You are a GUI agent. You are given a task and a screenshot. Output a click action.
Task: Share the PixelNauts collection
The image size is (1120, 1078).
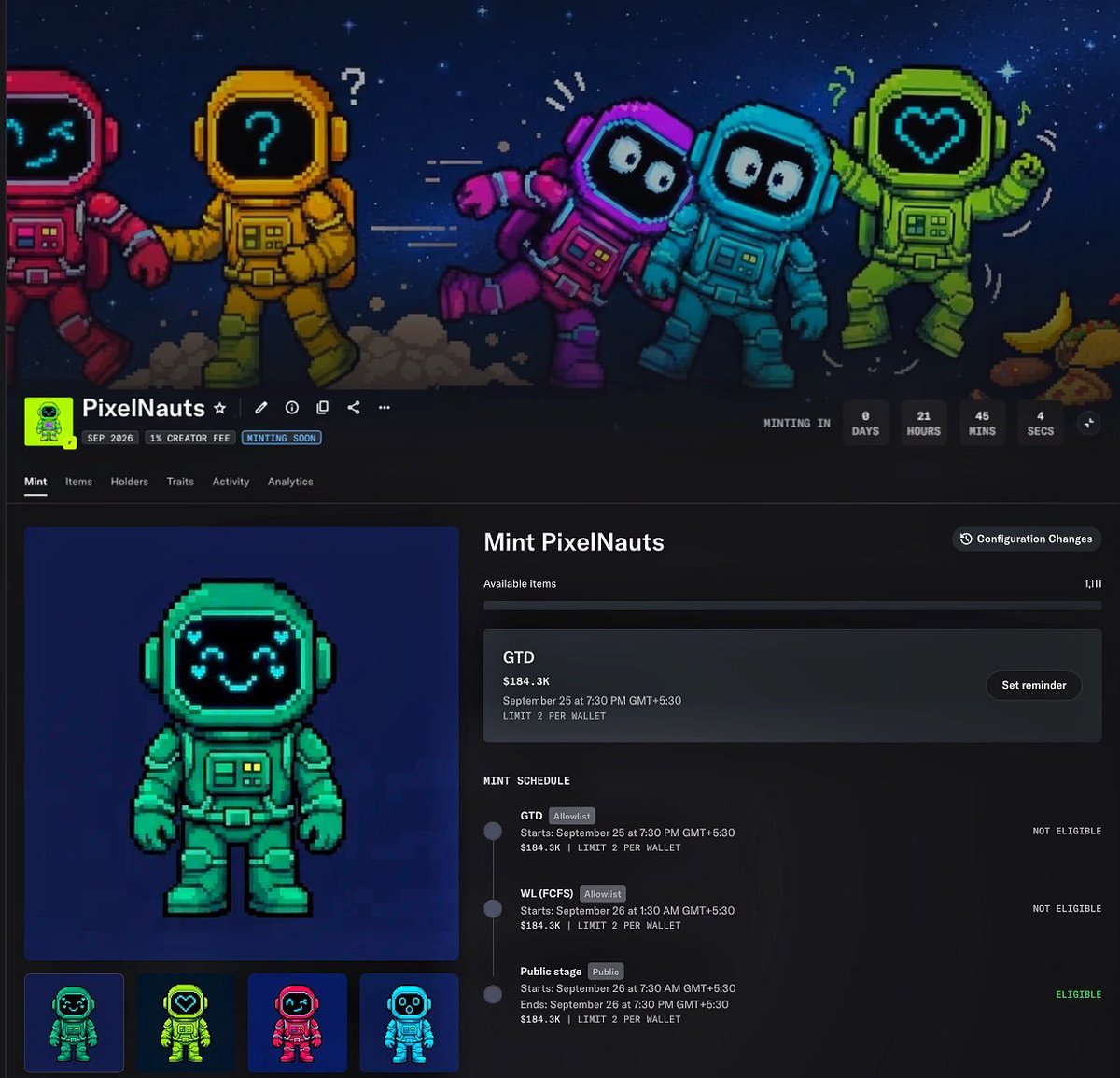point(354,408)
